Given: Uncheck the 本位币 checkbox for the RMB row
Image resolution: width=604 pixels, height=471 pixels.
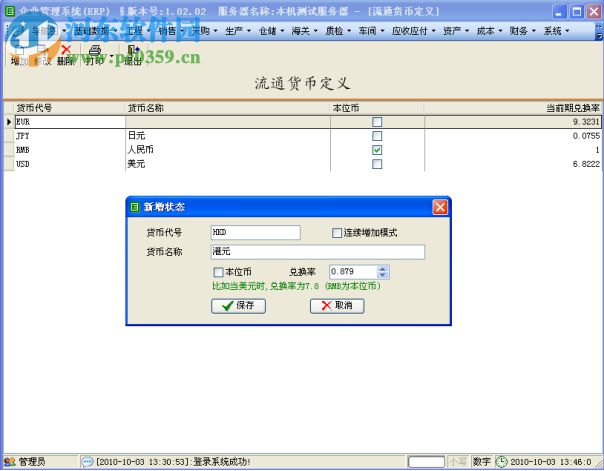Looking at the screenshot, I should coord(377,150).
